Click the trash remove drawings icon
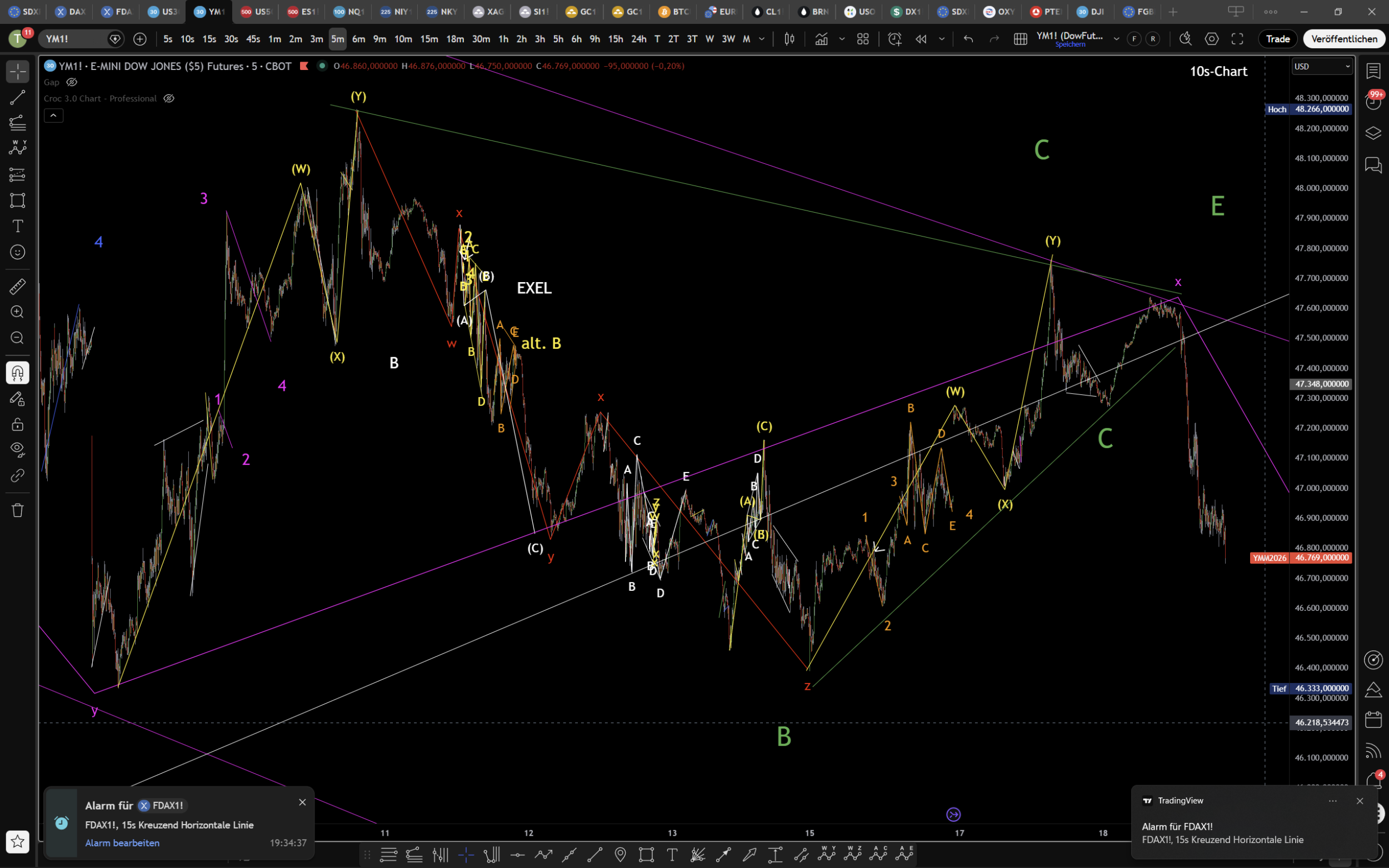1389x868 pixels. tap(17, 510)
